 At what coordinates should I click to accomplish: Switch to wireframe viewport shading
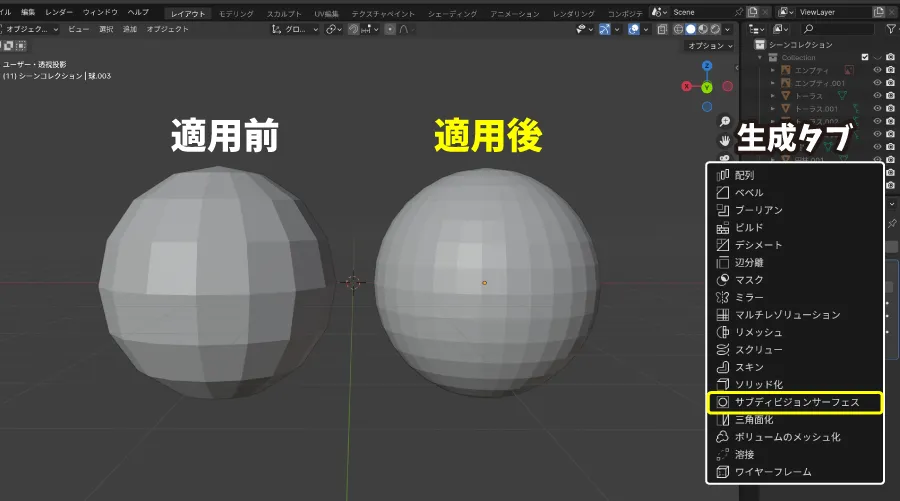677,29
